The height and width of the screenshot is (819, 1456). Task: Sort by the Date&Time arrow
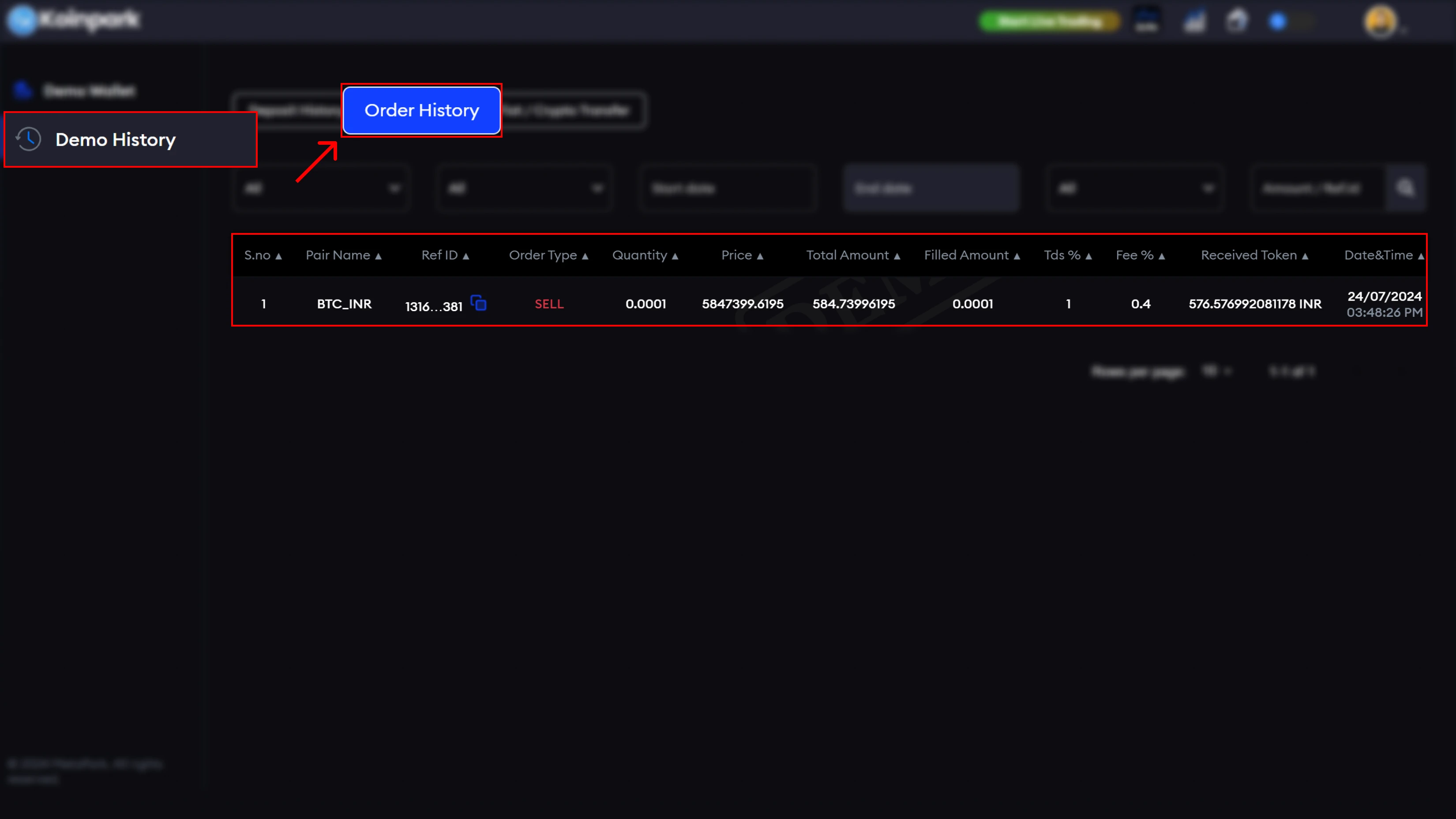click(x=1420, y=256)
